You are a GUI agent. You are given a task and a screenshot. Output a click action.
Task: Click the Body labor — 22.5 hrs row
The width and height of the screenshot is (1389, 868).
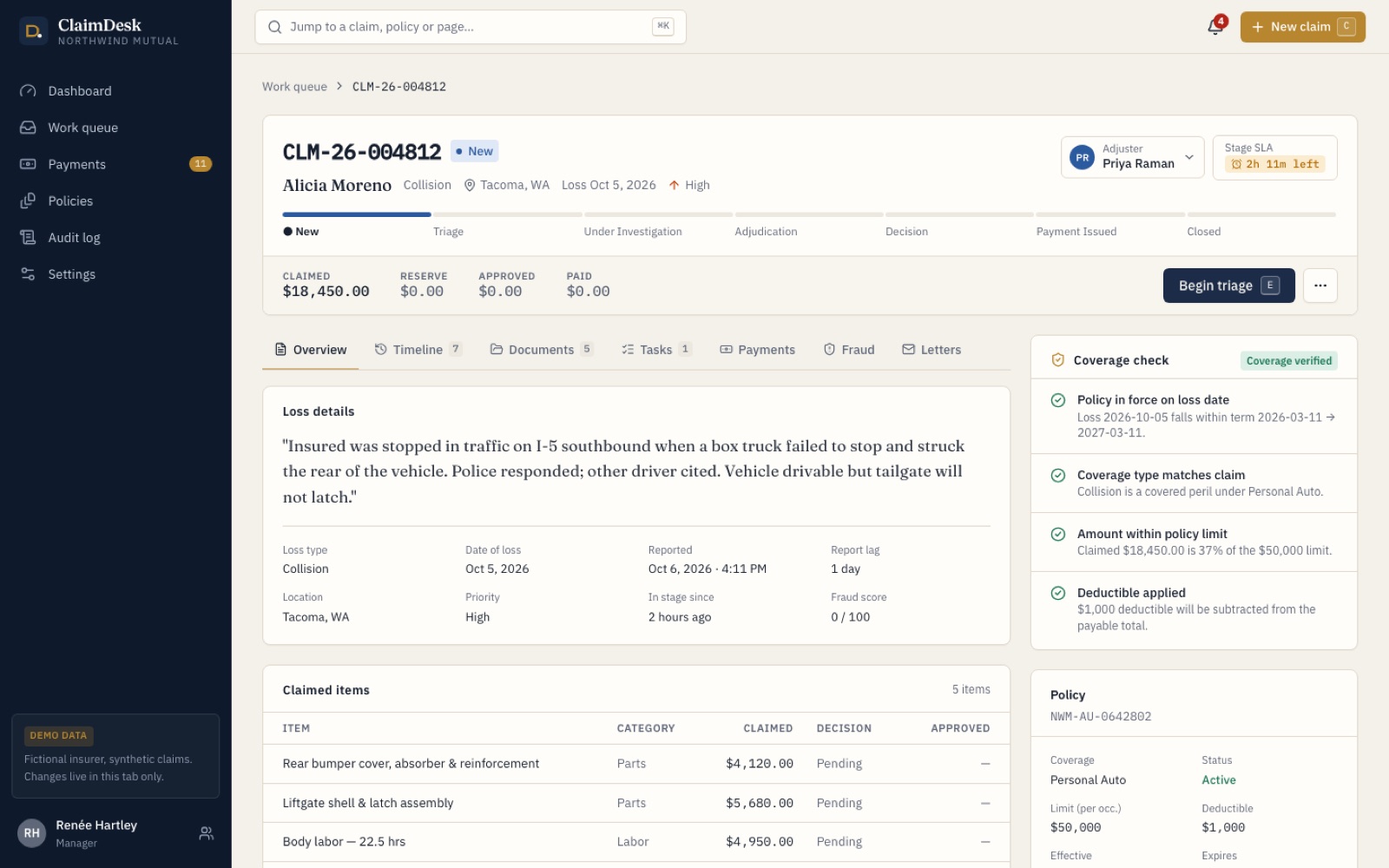coord(636,842)
